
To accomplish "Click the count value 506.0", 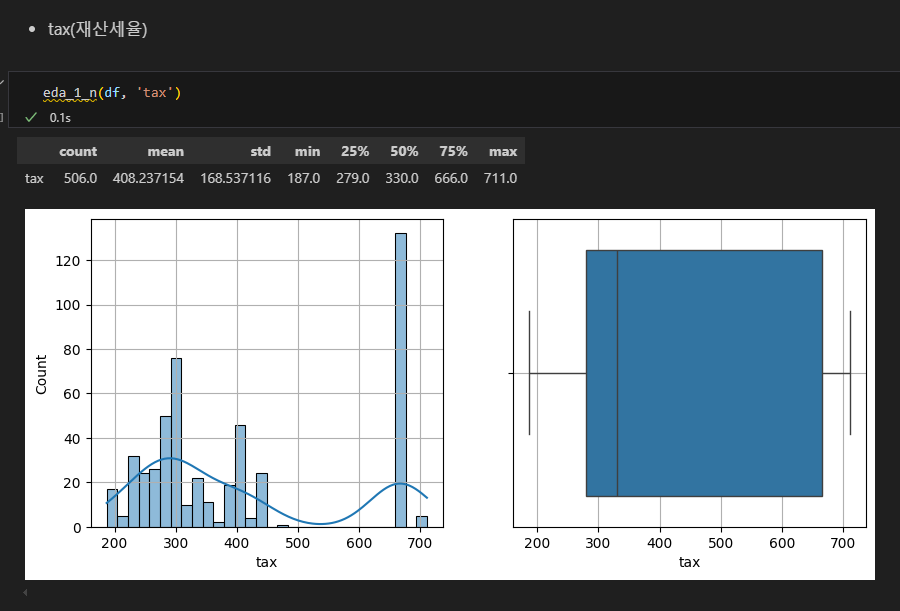I will click(x=80, y=178).
